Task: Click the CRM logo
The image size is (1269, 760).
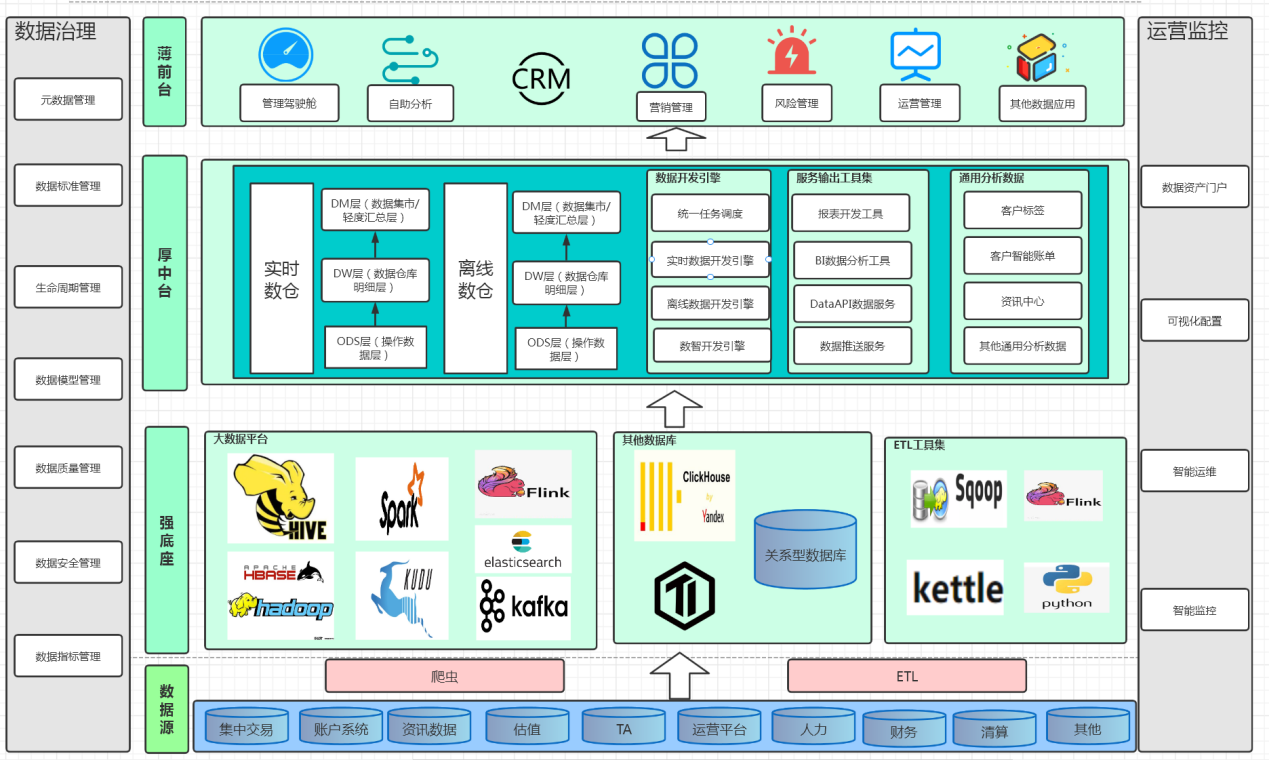Action: coord(541,77)
